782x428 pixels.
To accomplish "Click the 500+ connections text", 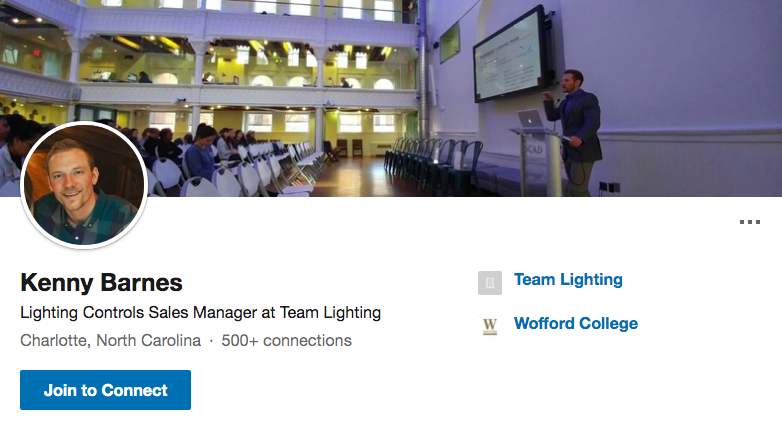I will [x=286, y=340].
